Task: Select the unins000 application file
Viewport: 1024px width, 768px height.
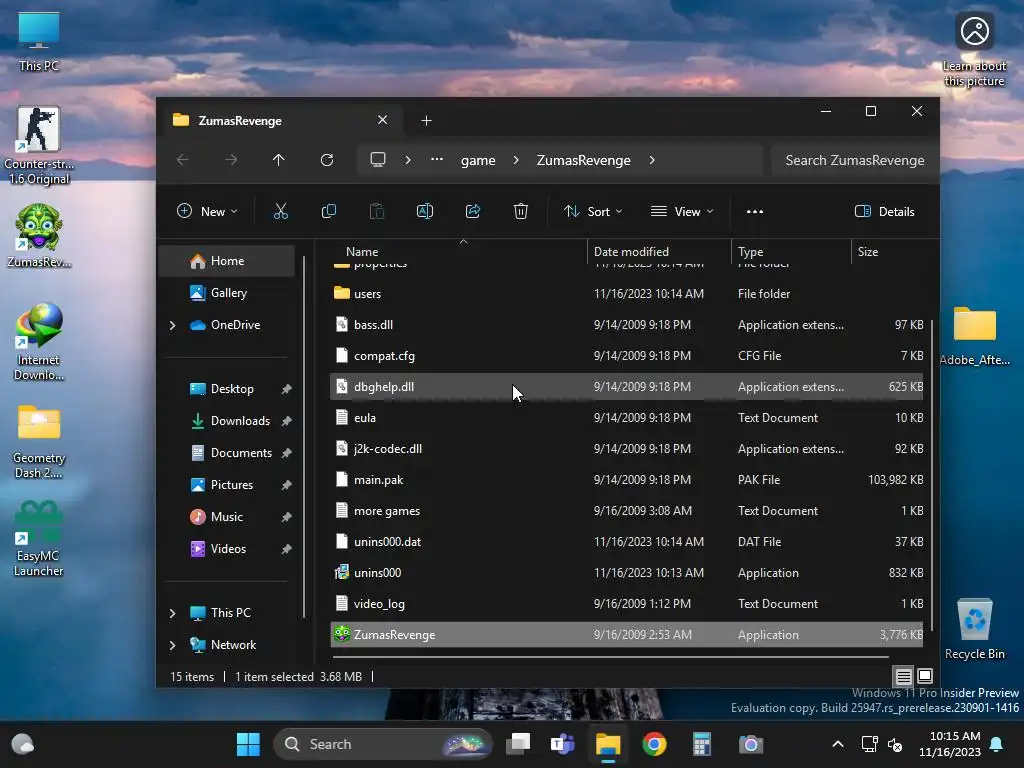Action: [x=626, y=572]
